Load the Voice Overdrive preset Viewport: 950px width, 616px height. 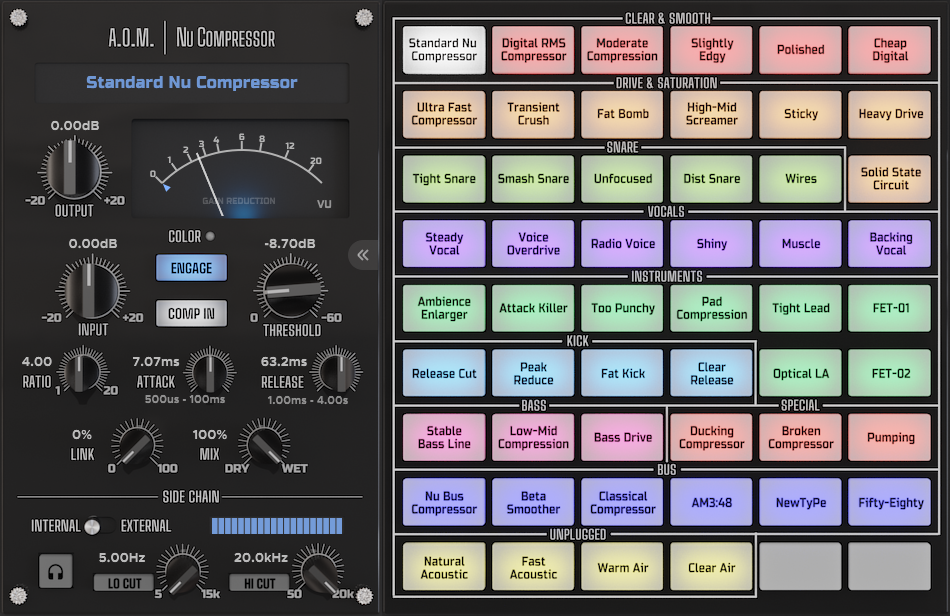[x=533, y=243]
